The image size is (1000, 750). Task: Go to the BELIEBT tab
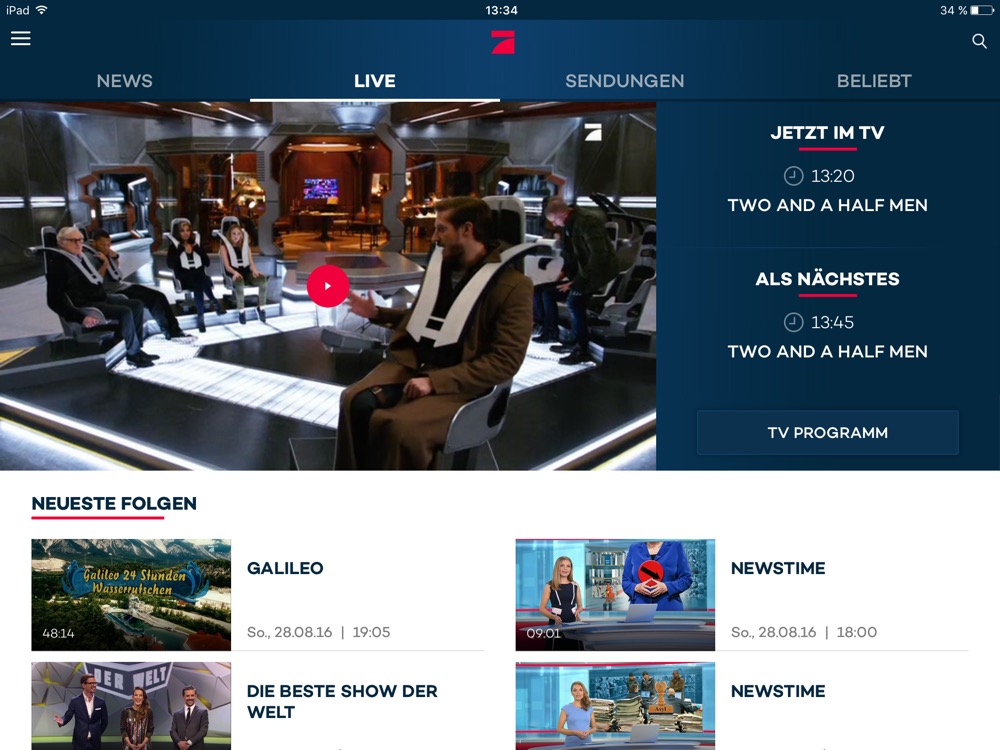tap(874, 81)
